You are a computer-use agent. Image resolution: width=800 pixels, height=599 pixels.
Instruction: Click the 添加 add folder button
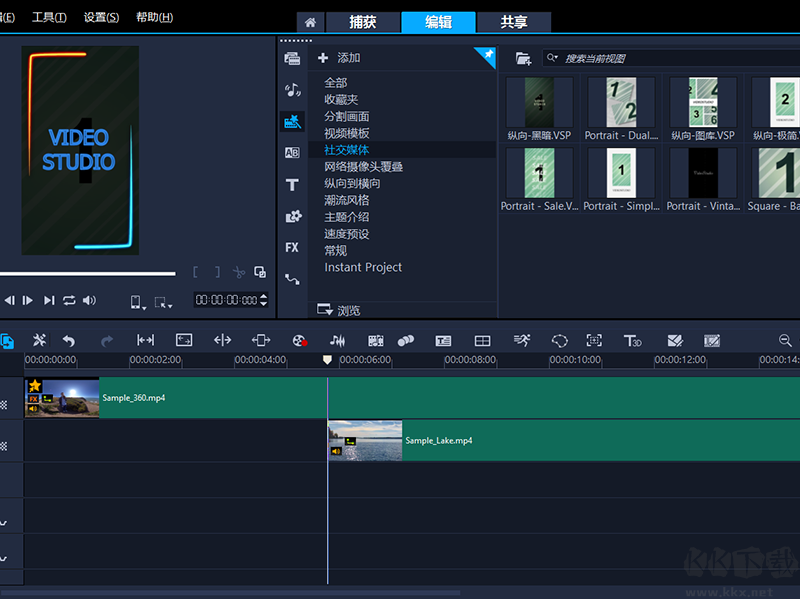[x=340, y=58]
